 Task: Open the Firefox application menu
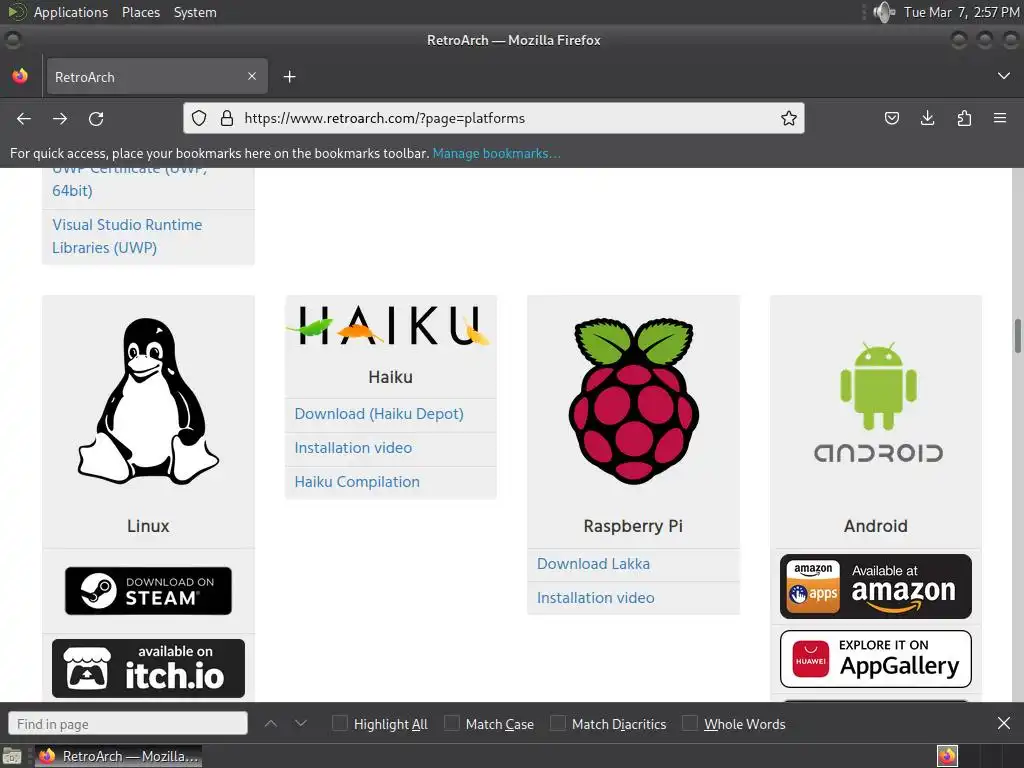(1000, 118)
